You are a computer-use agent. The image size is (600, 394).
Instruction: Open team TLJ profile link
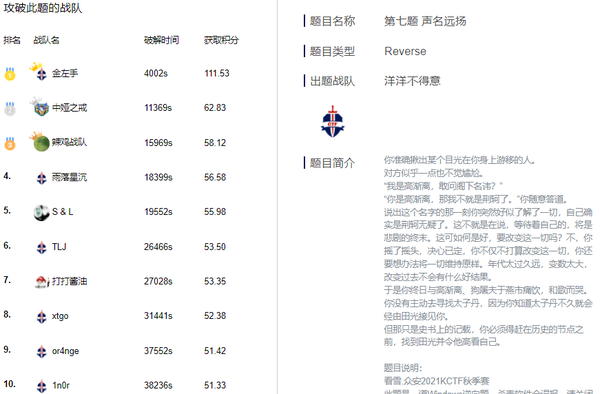pos(59,247)
